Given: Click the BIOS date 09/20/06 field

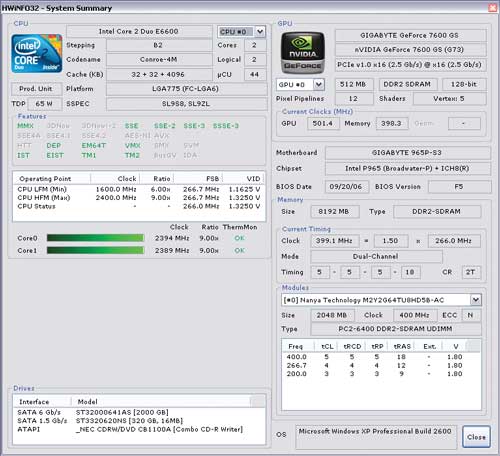Looking at the screenshot, I should pos(347,187).
